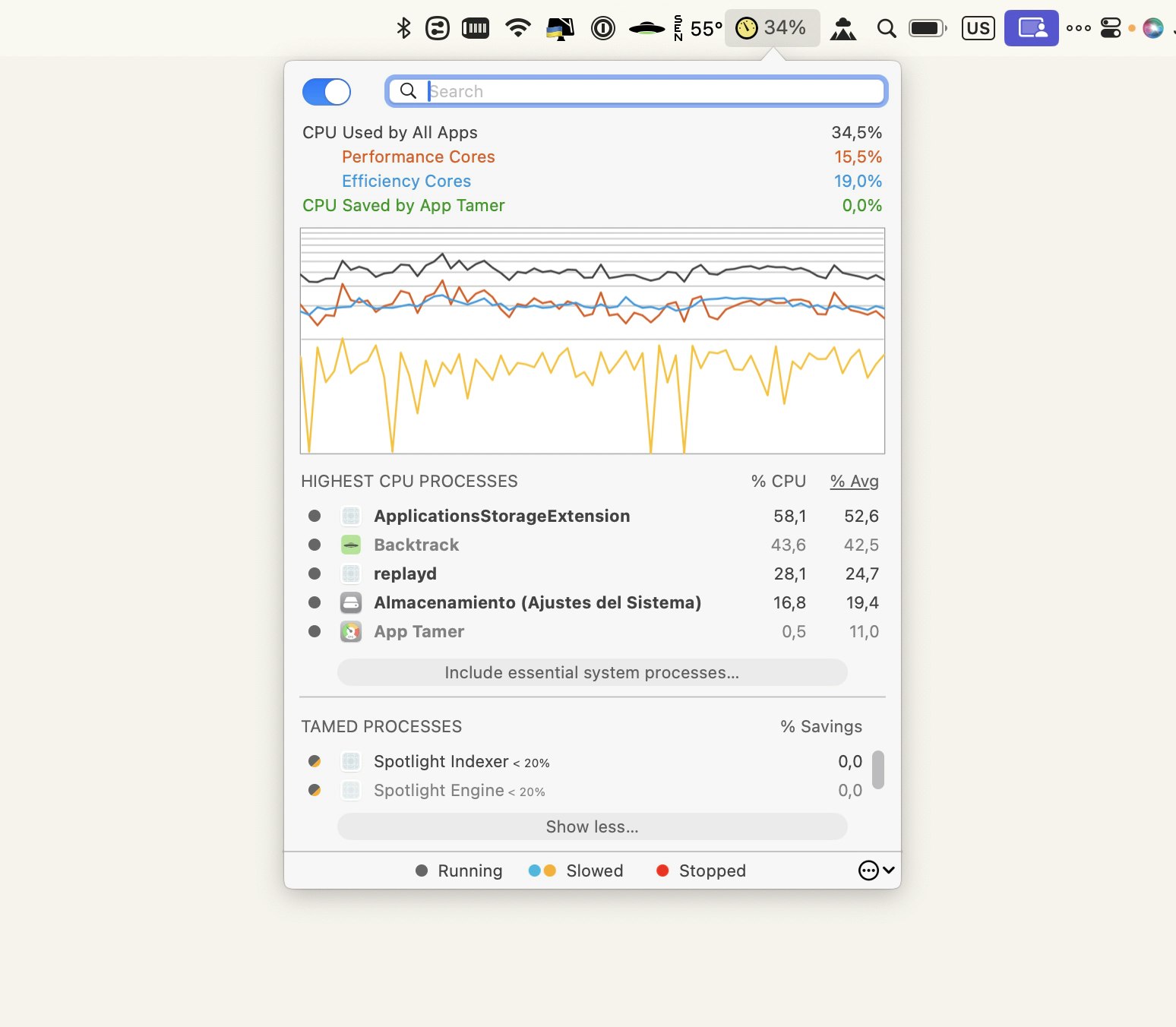Click the battery status icon
1176x1027 pixels.
928,29
